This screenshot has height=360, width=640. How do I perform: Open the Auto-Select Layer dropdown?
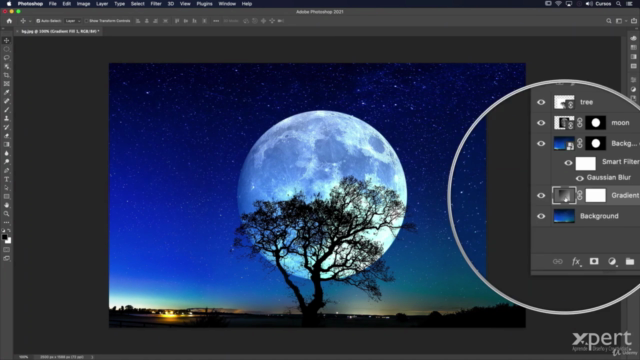click(x=73, y=21)
